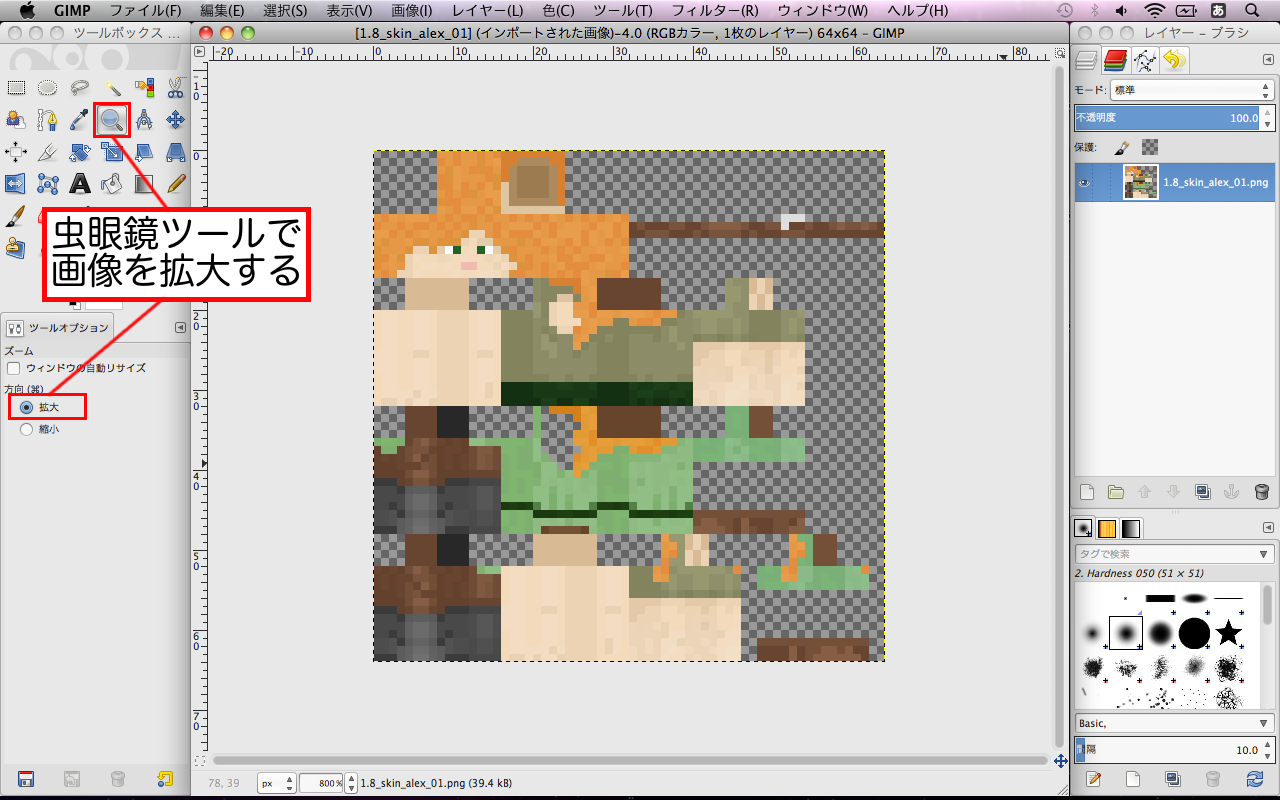Viewport: 1280px width, 800px height.
Task: Open the layer mode 標準 dropdown
Action: [1192, 90]
